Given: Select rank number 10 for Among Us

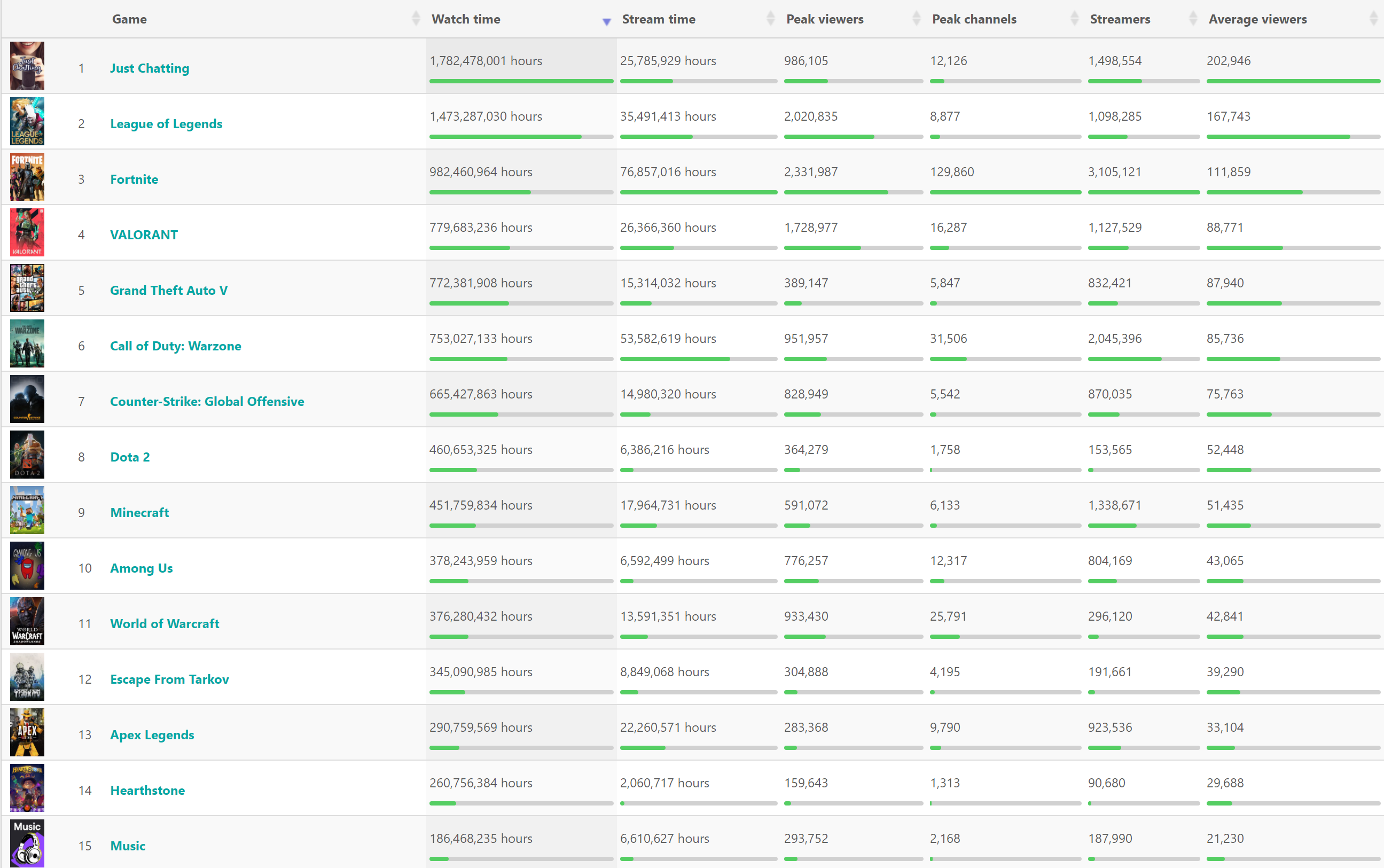Looking at the screenshot, I should (85, 568).
